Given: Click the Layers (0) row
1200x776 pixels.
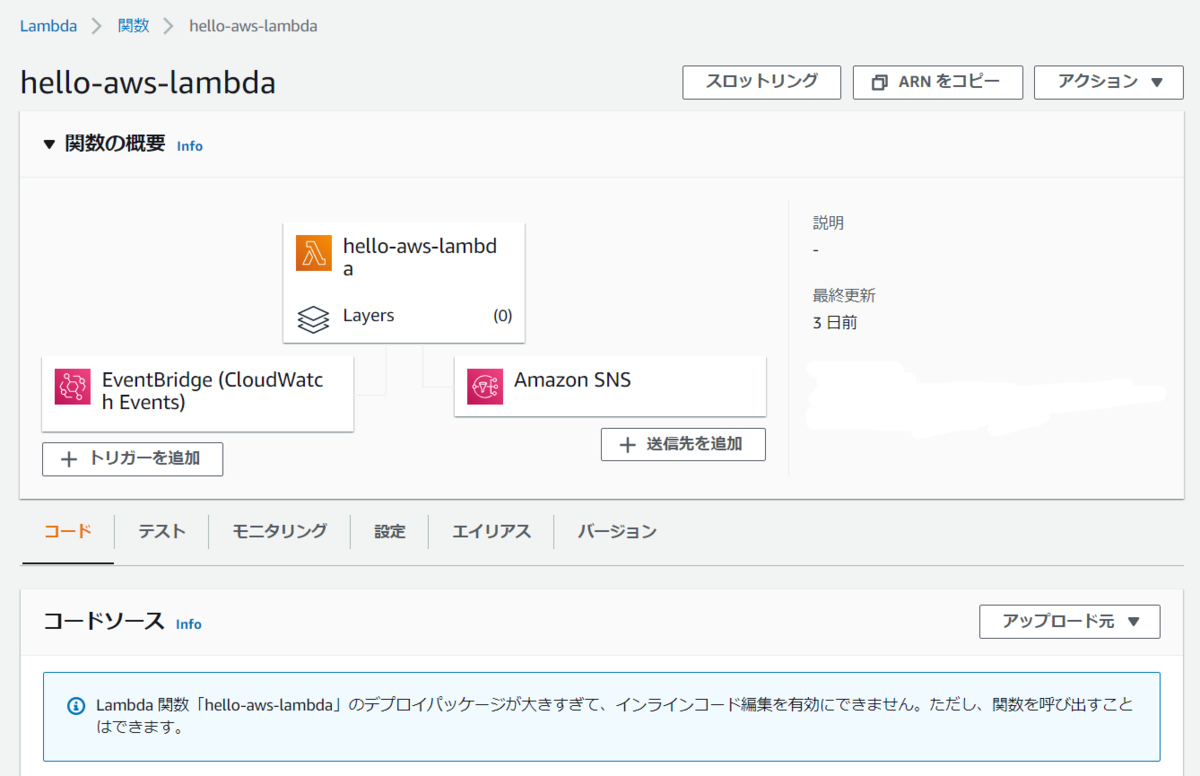Looking at the screenshot, I should coord(404,316).
